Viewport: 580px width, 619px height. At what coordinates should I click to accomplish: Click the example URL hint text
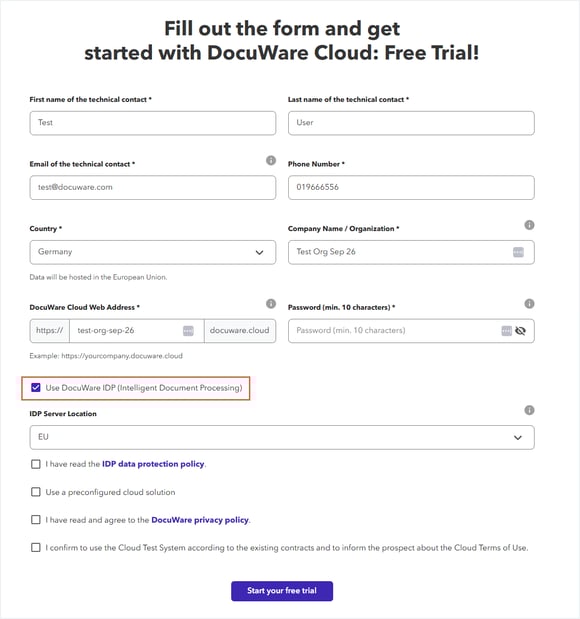(106, 356)
